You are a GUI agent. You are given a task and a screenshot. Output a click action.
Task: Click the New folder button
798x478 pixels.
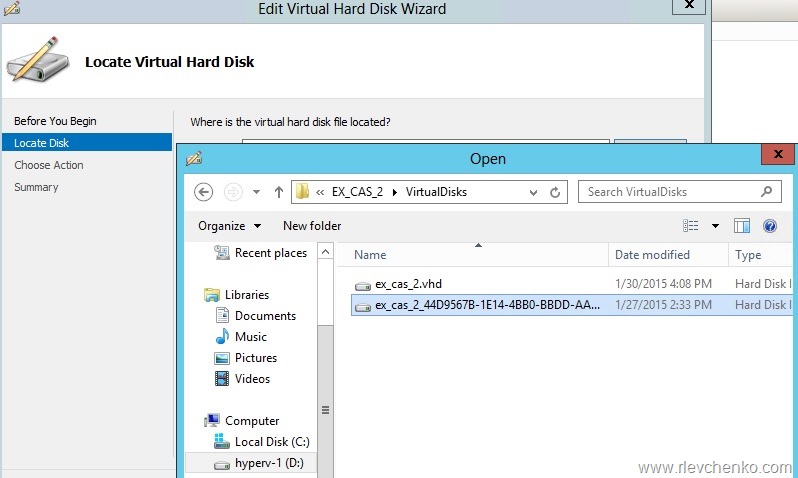(312, 226)
